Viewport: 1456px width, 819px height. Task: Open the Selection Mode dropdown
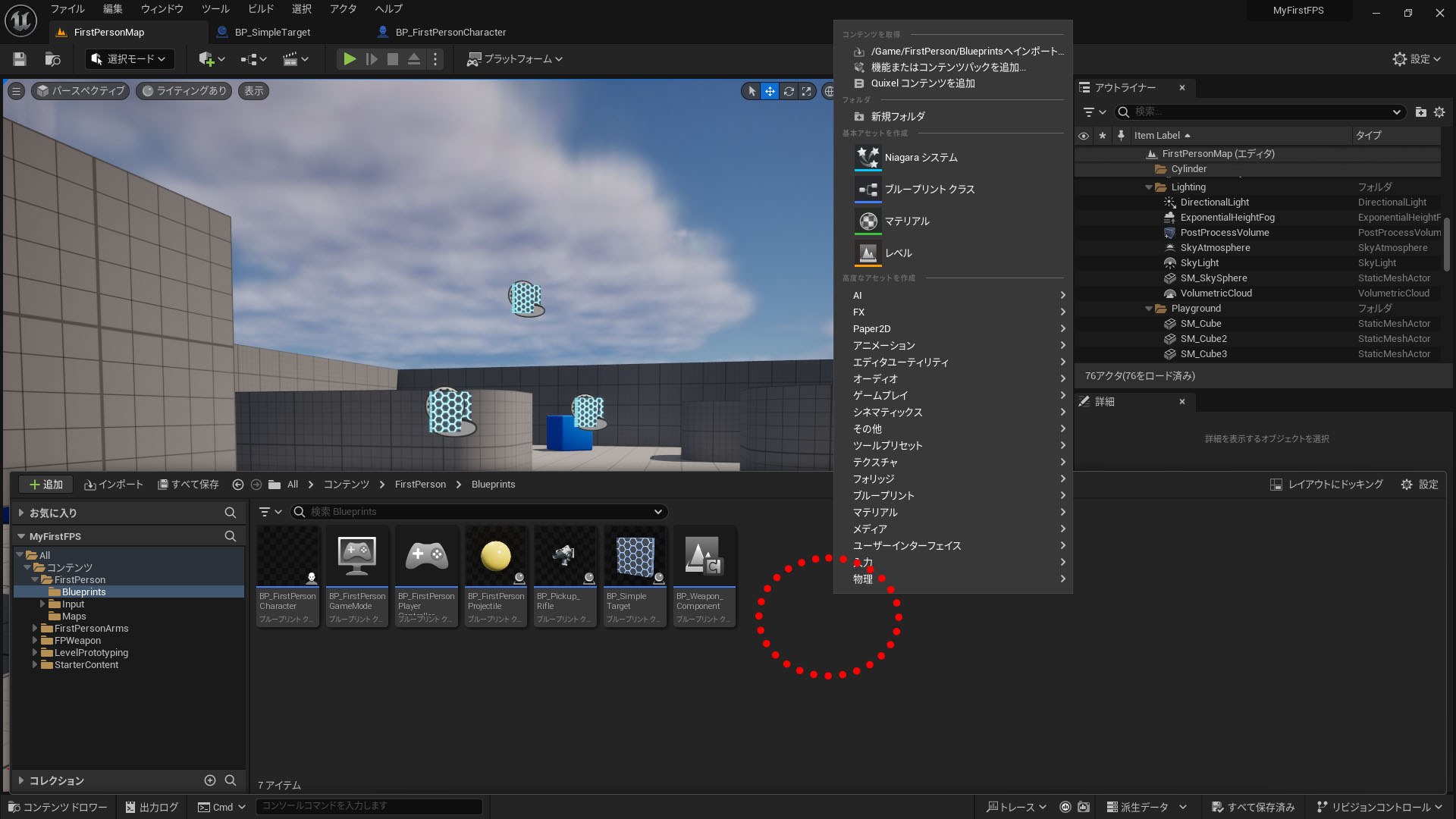click(x=130, y=59)
